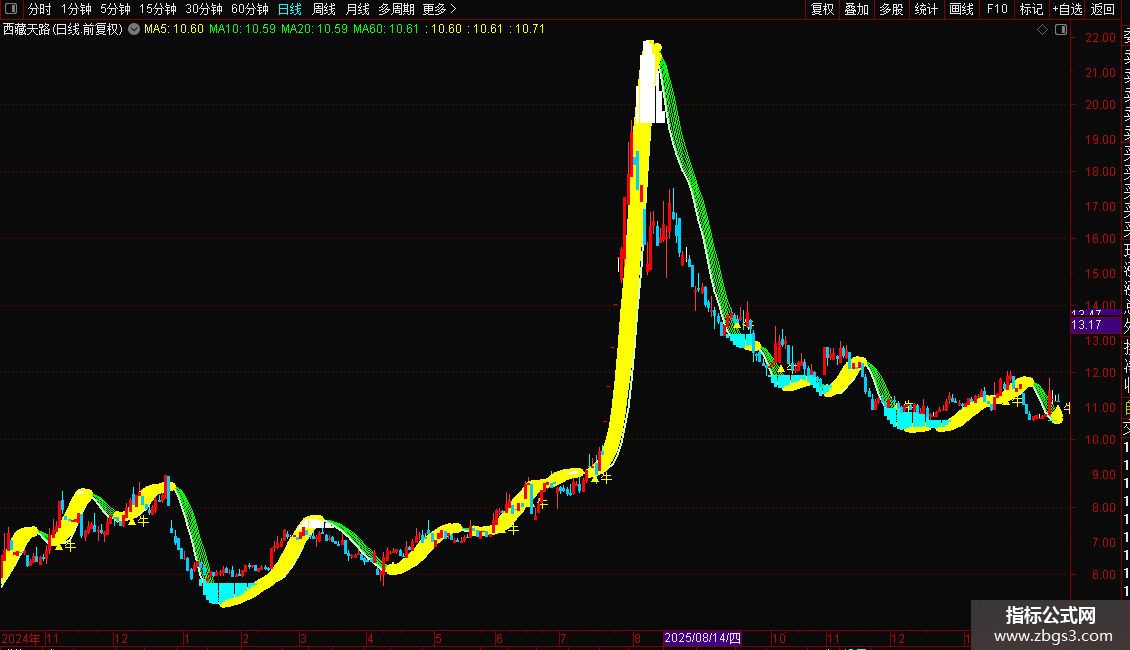Viewport: 1130px width, 650px height.
Task: Expand the 更多 period options
Action: [x=439, y=9]
